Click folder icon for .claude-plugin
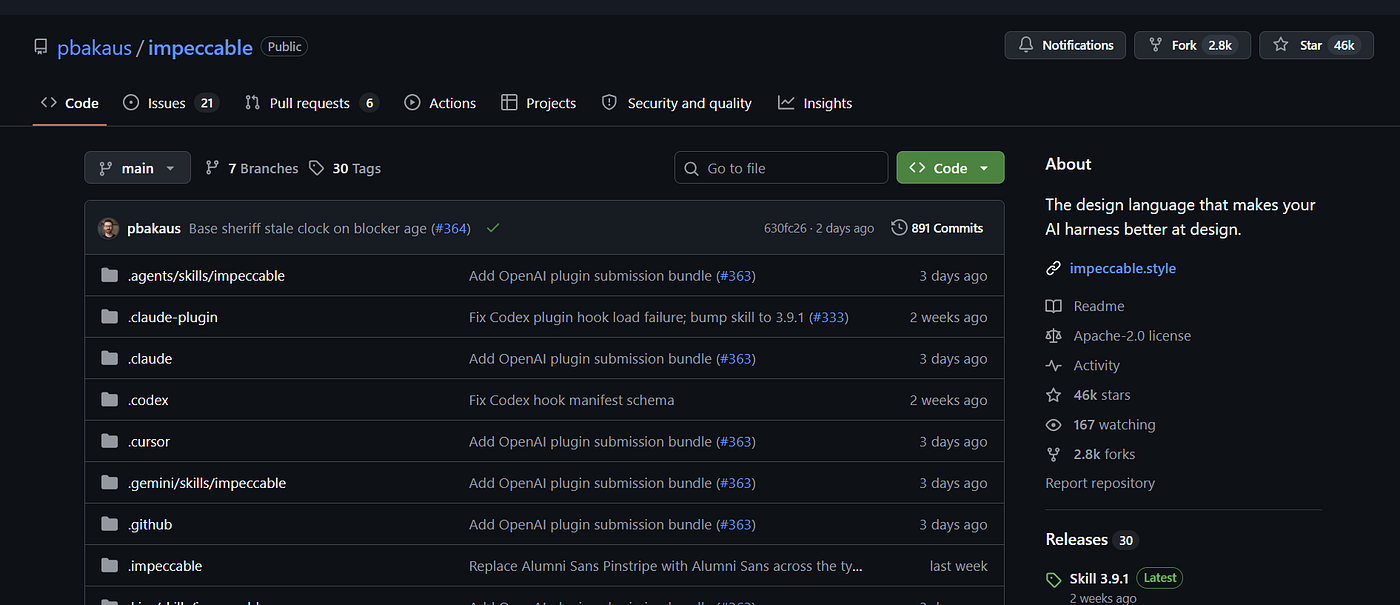1400x605 pixels. click(x=109, y=317)
